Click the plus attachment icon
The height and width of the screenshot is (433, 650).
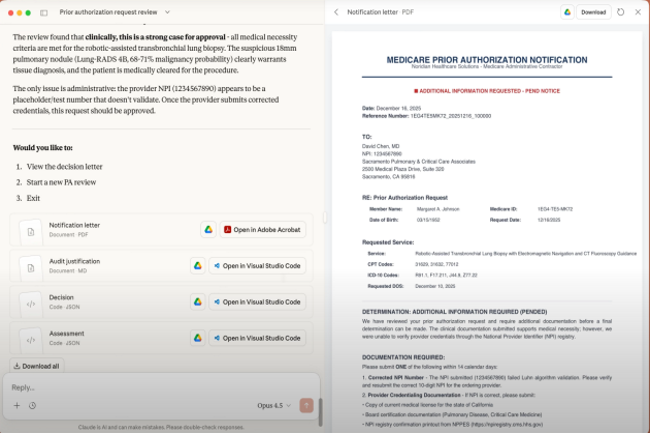(17, 406)
